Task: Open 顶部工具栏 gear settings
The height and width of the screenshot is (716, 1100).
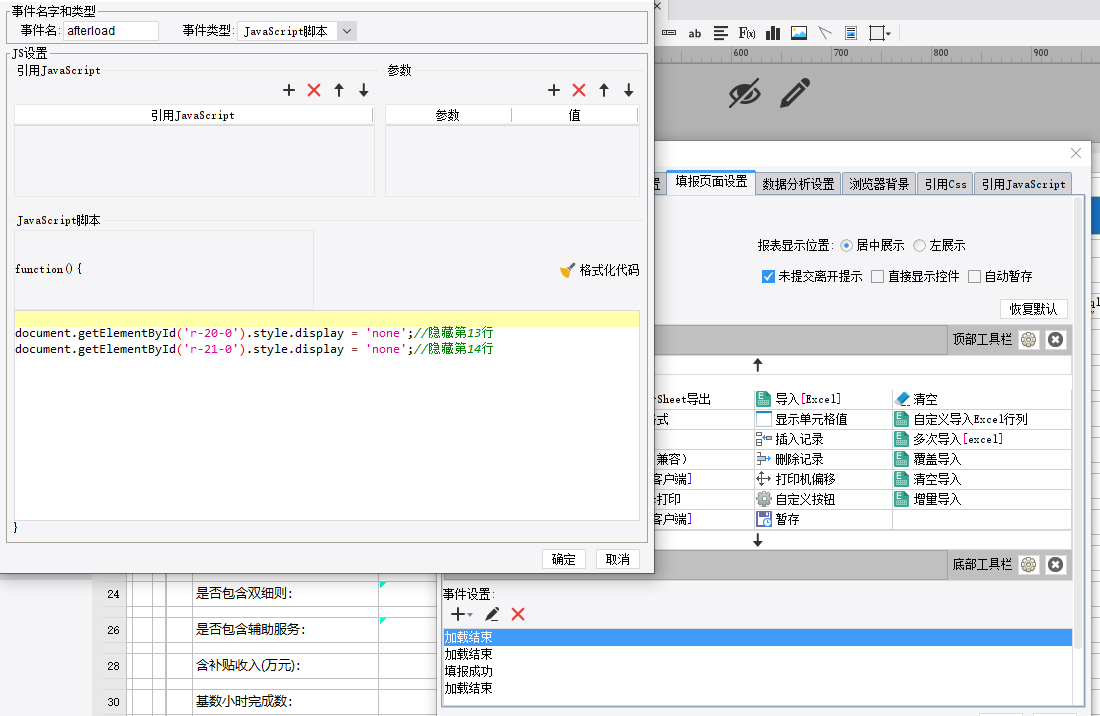Action: pos(1029,340)
